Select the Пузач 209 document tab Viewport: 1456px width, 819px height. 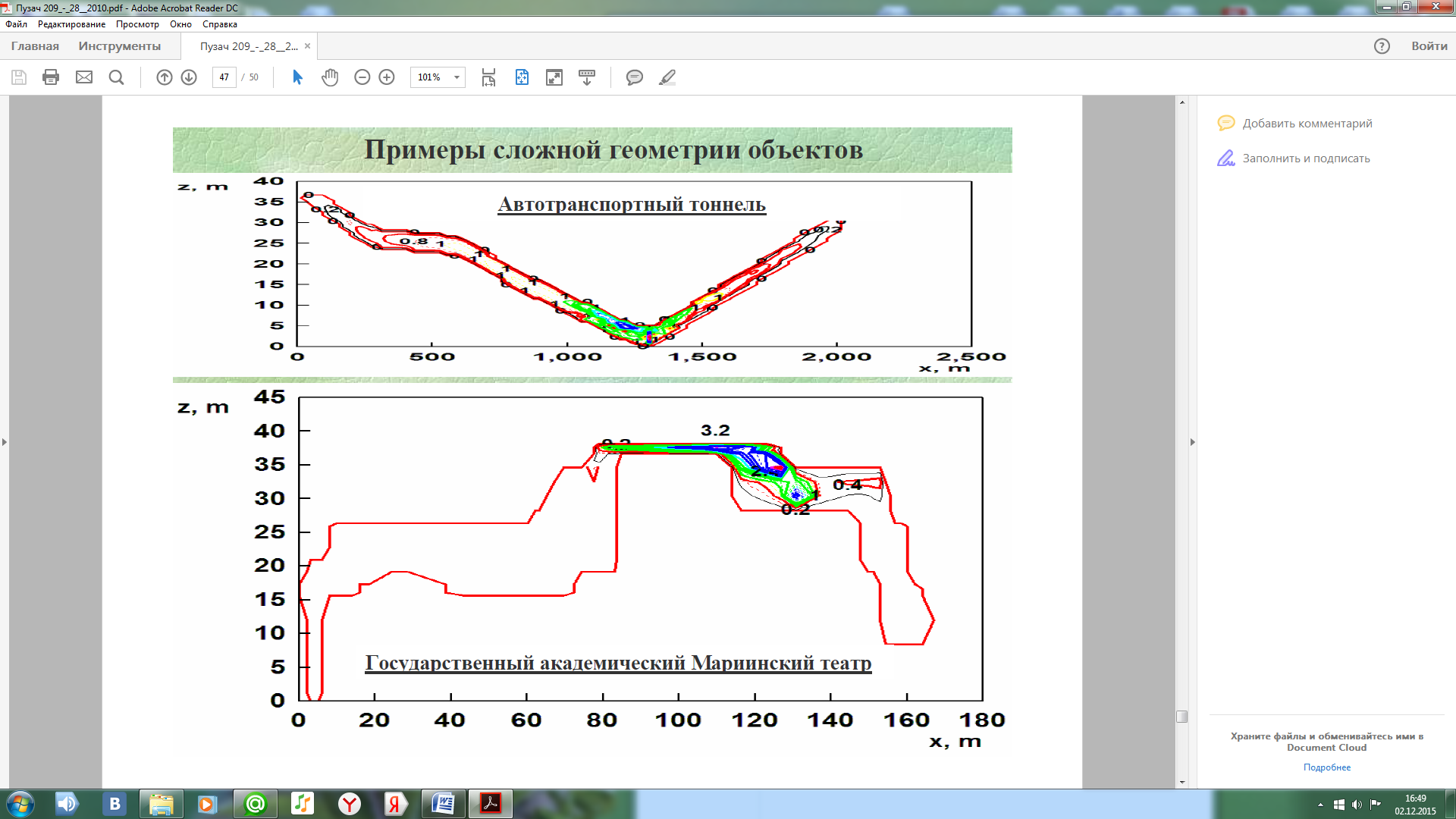pyautogui.click(x=249, y=46)
